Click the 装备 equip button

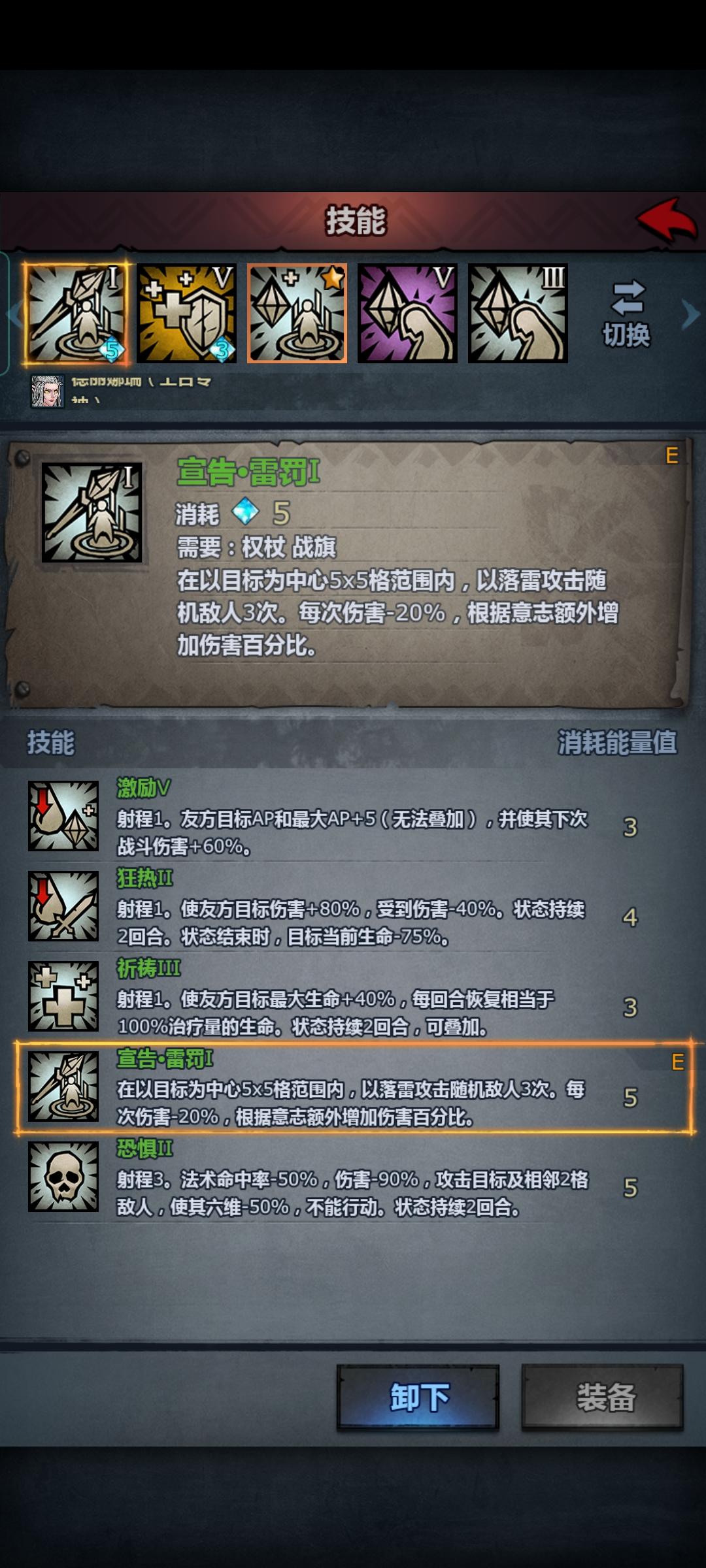pos(603,1397)
